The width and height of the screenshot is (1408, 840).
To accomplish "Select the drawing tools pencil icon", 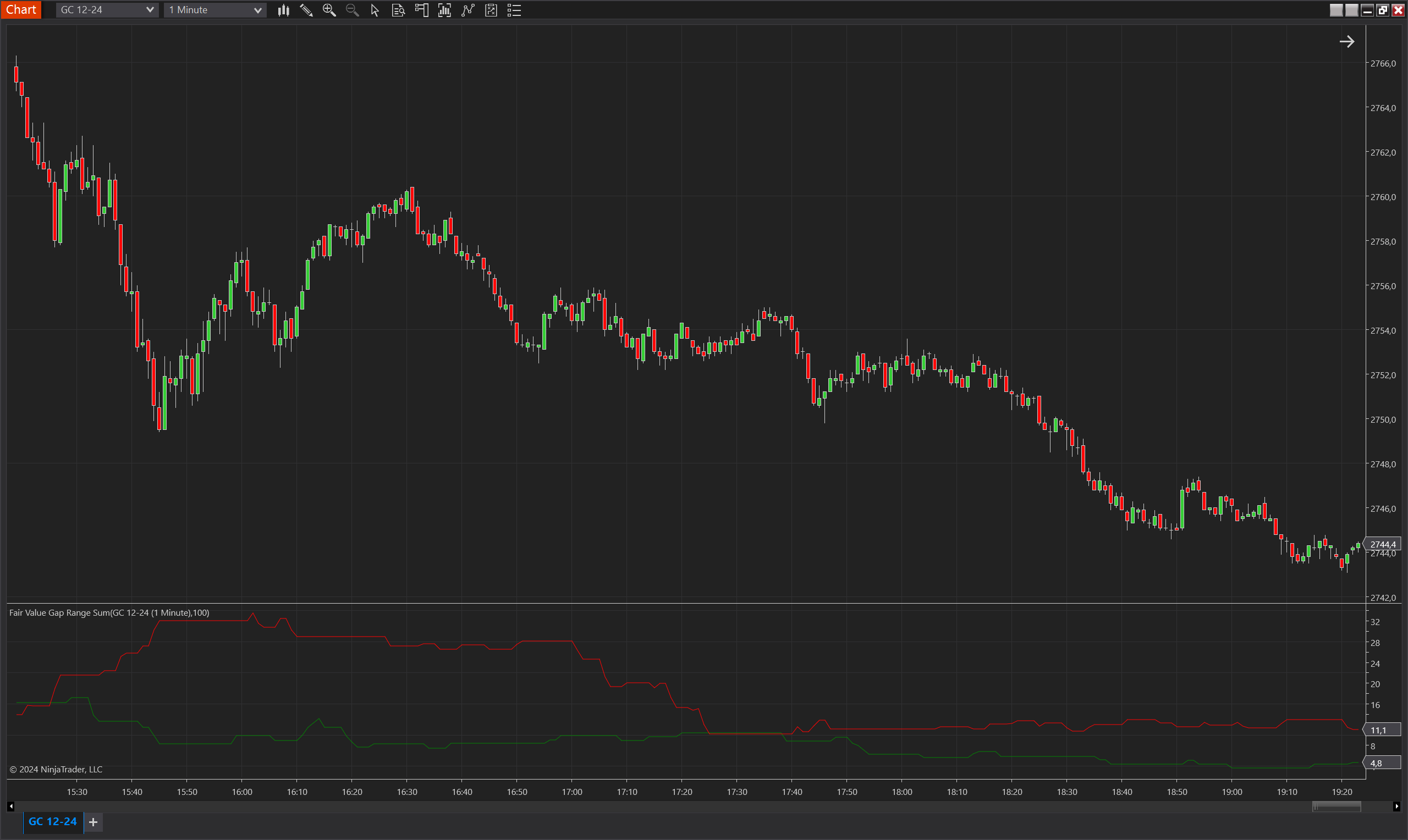I will (x=306, y=10).
